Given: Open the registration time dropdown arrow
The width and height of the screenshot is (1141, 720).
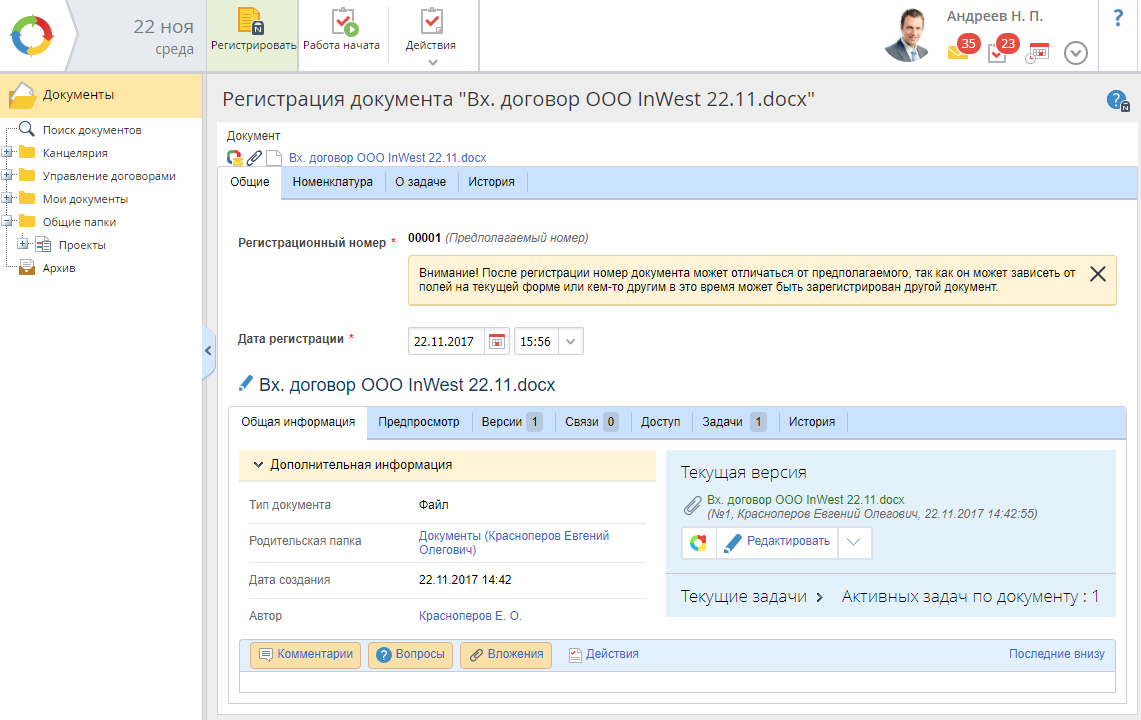Looking at the screenshot, I should point(570,341).
